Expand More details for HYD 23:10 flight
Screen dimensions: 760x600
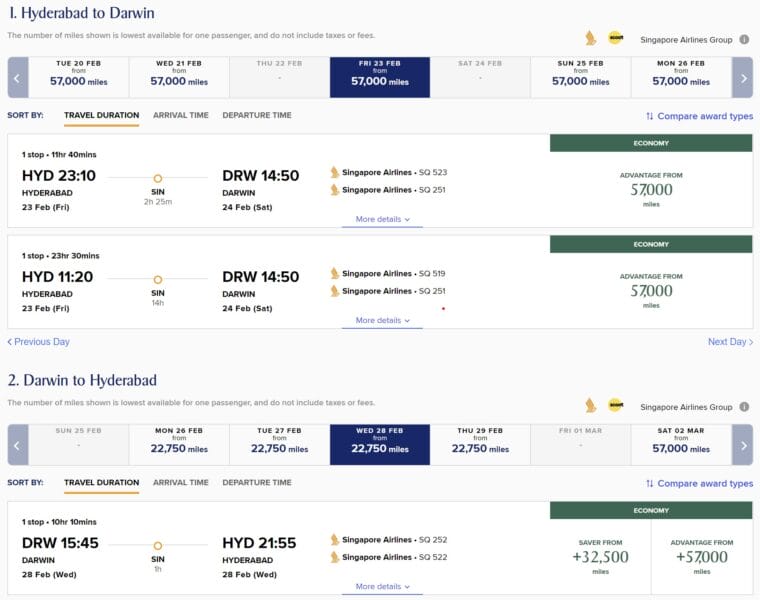(382, 219)
